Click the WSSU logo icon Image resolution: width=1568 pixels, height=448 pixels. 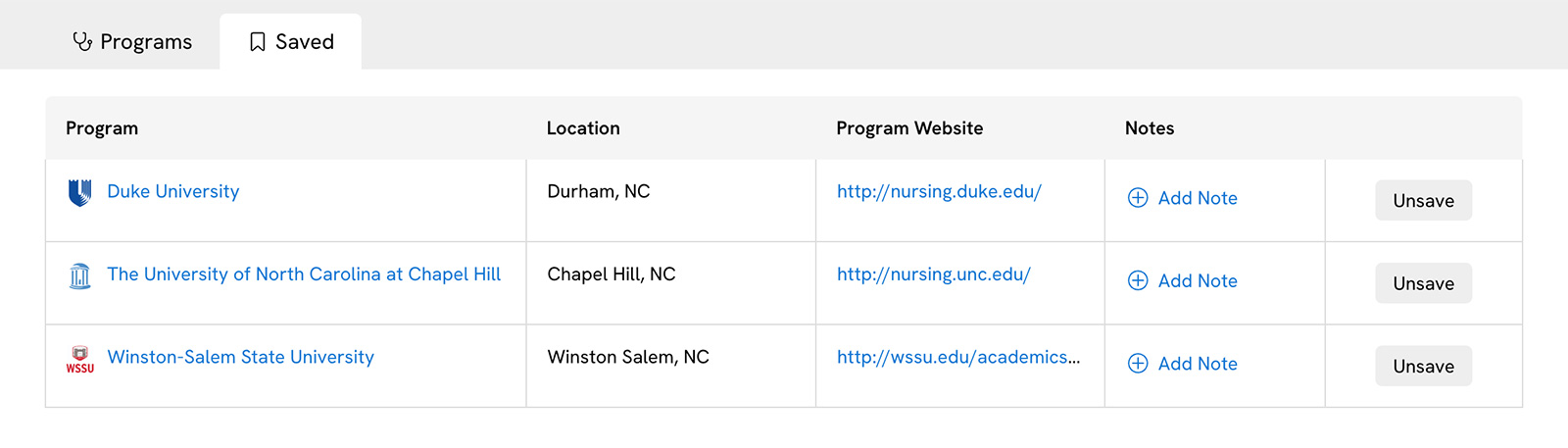click(x=80, y=359)
